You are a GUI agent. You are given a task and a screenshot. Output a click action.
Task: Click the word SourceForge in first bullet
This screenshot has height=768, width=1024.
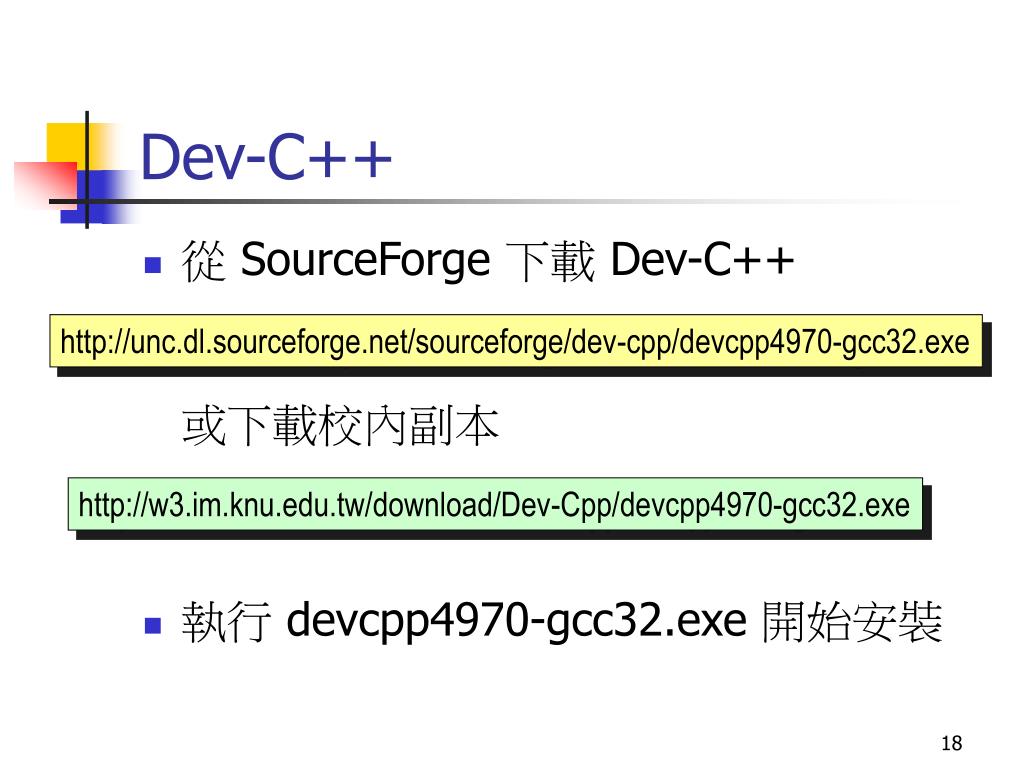[x=365, y=261]
